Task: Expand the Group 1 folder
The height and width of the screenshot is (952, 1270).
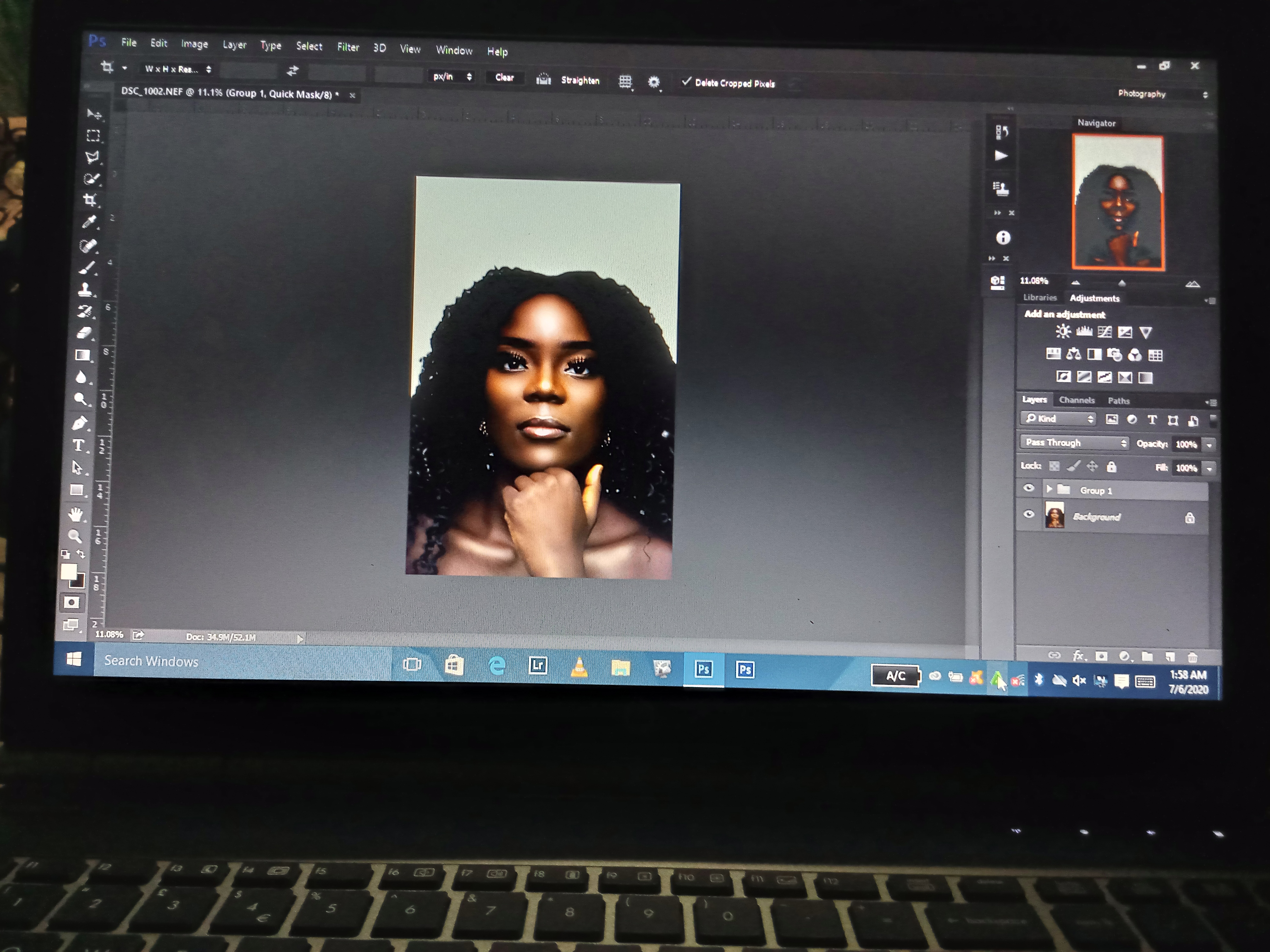Action: (x=1049, y=489)
